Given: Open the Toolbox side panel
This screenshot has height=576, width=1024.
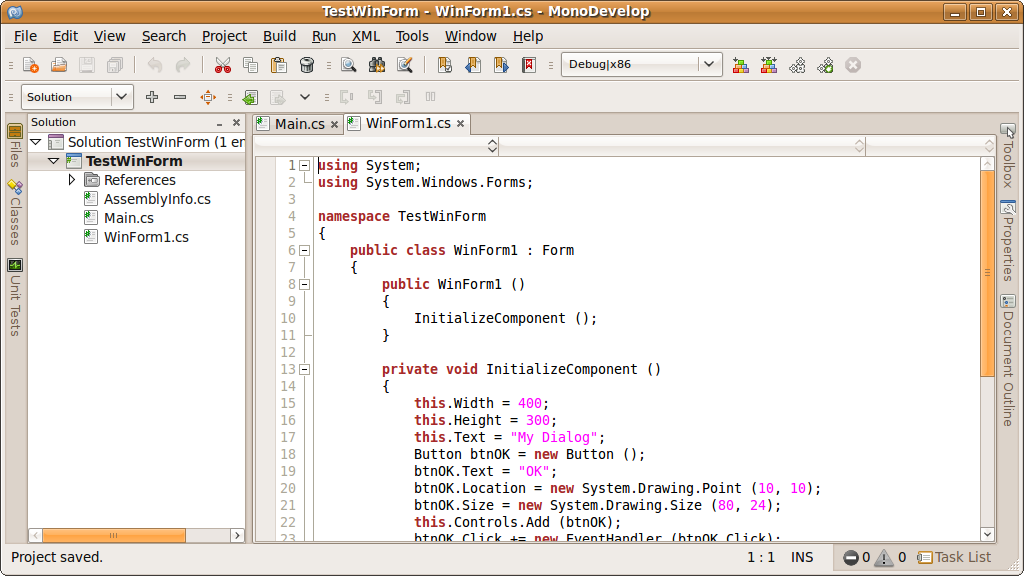Looking at the screenshot, I should tap(1008, 155).
